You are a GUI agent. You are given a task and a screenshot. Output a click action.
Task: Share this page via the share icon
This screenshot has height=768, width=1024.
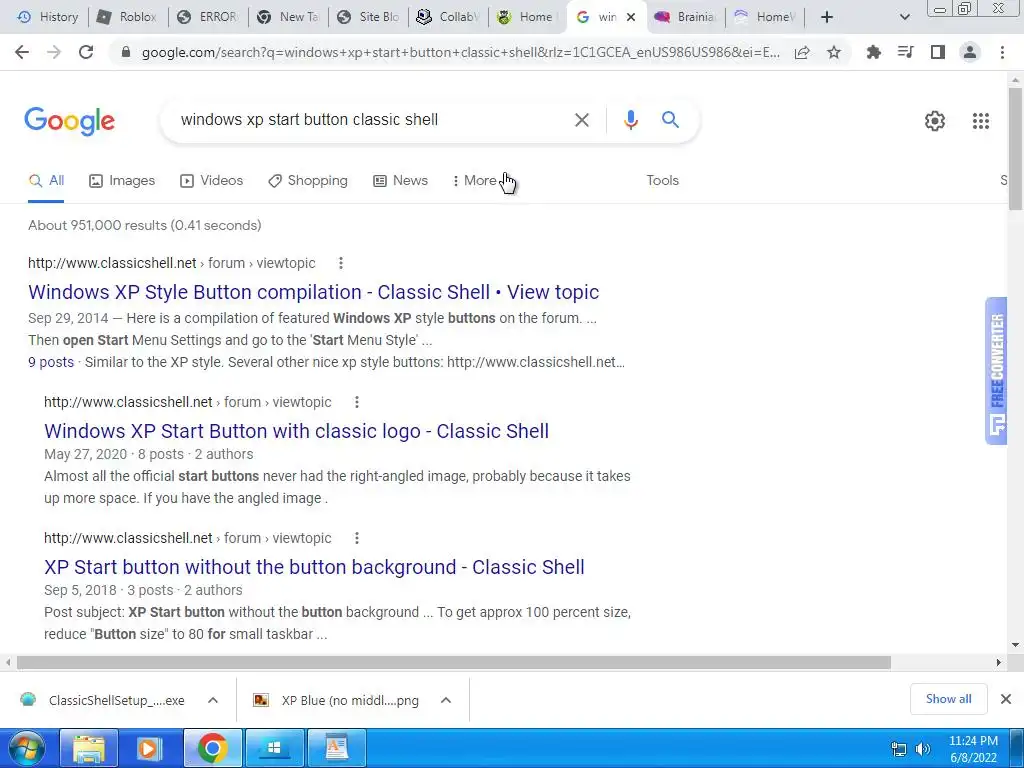[802, 52]
